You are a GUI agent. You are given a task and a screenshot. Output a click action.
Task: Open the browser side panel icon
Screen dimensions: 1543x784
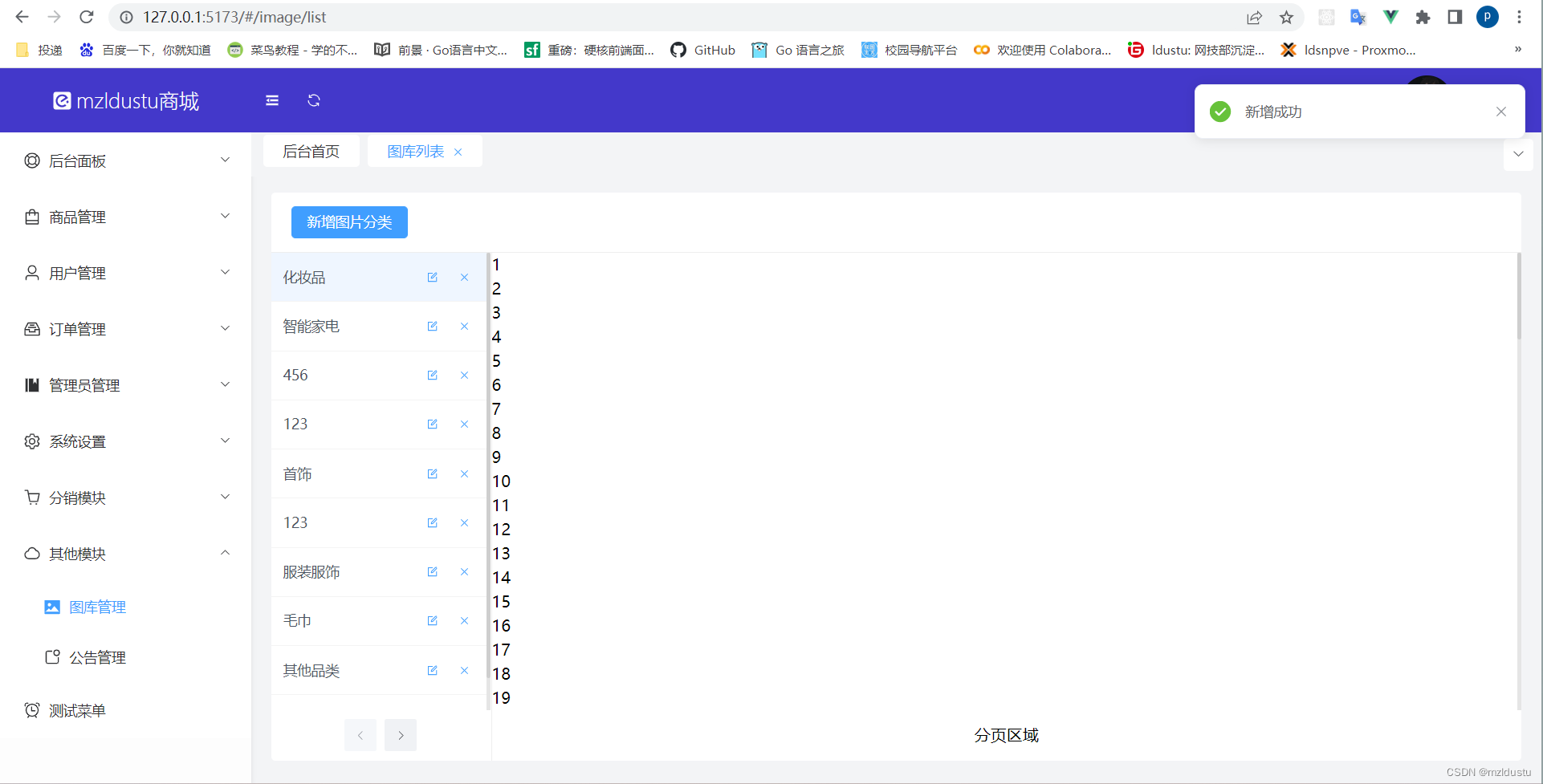click(x=1455, y=17)
